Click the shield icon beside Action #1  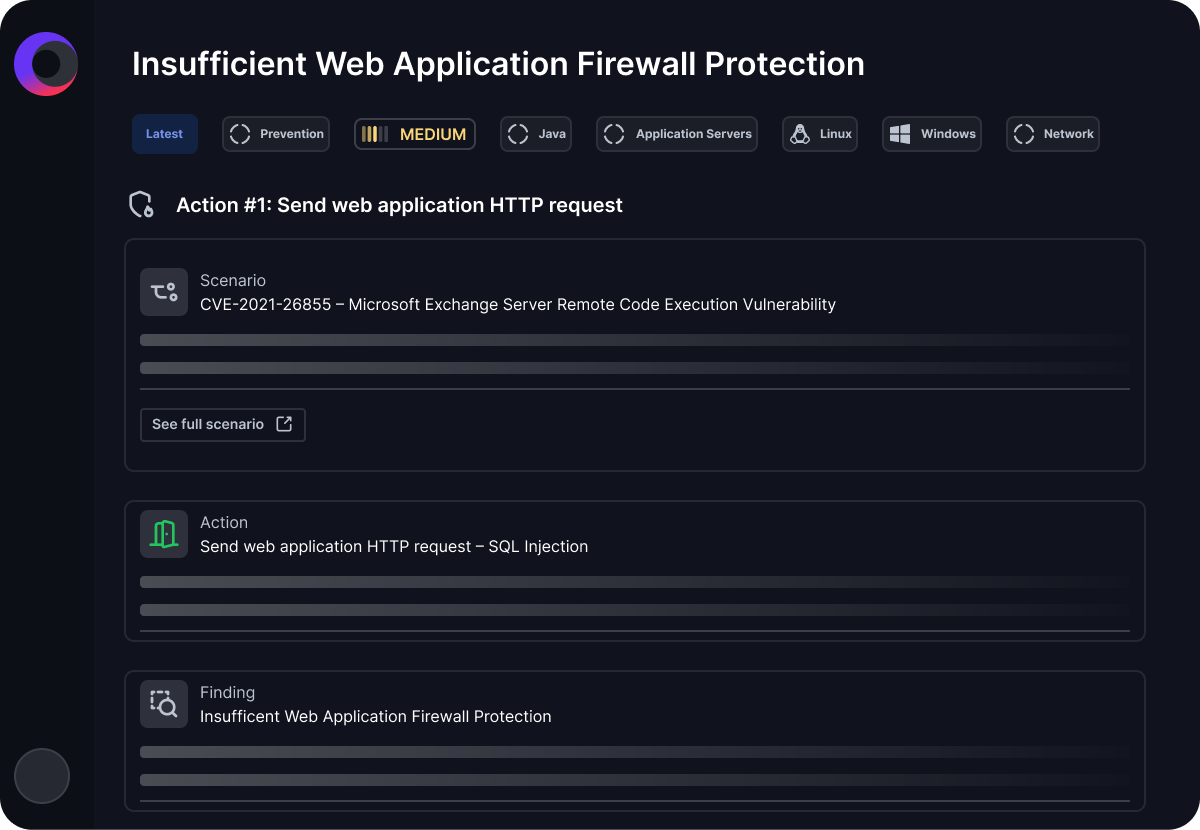pyautogui.click(x=142, y=205)
